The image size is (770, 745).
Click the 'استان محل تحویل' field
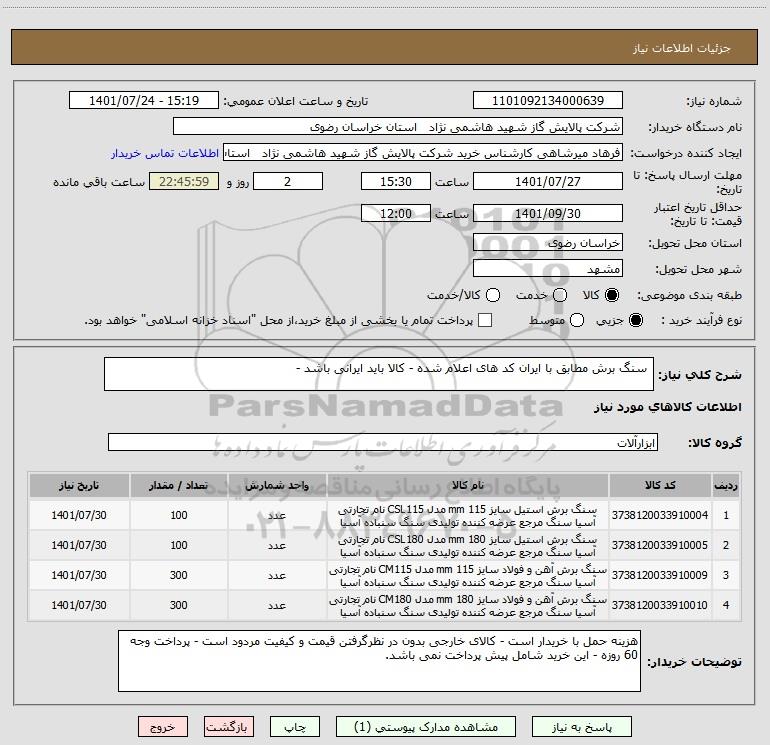tap(547, 243)
